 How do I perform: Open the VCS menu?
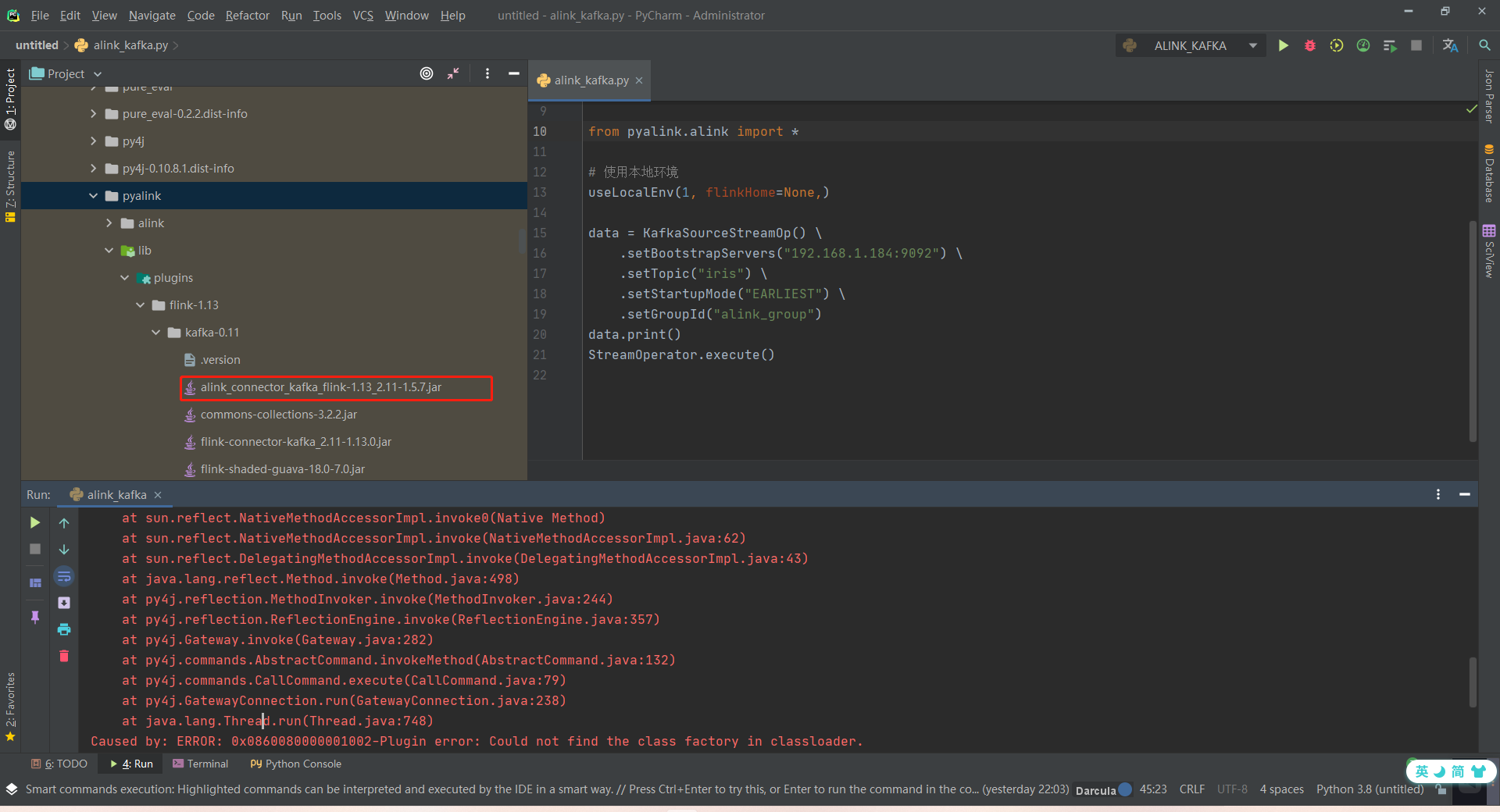tap(362, 15)
